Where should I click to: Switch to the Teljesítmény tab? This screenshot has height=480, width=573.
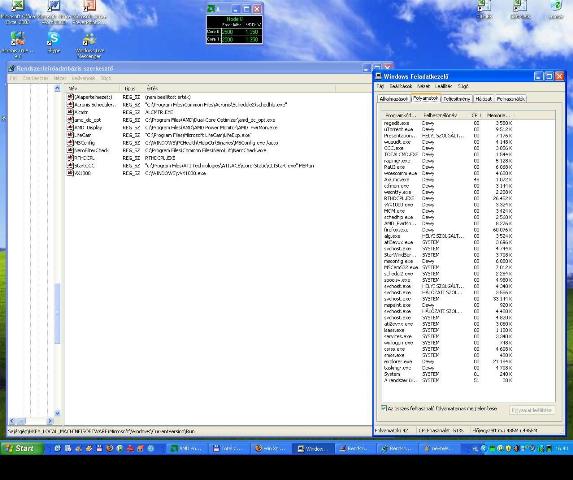coord(456,99)
